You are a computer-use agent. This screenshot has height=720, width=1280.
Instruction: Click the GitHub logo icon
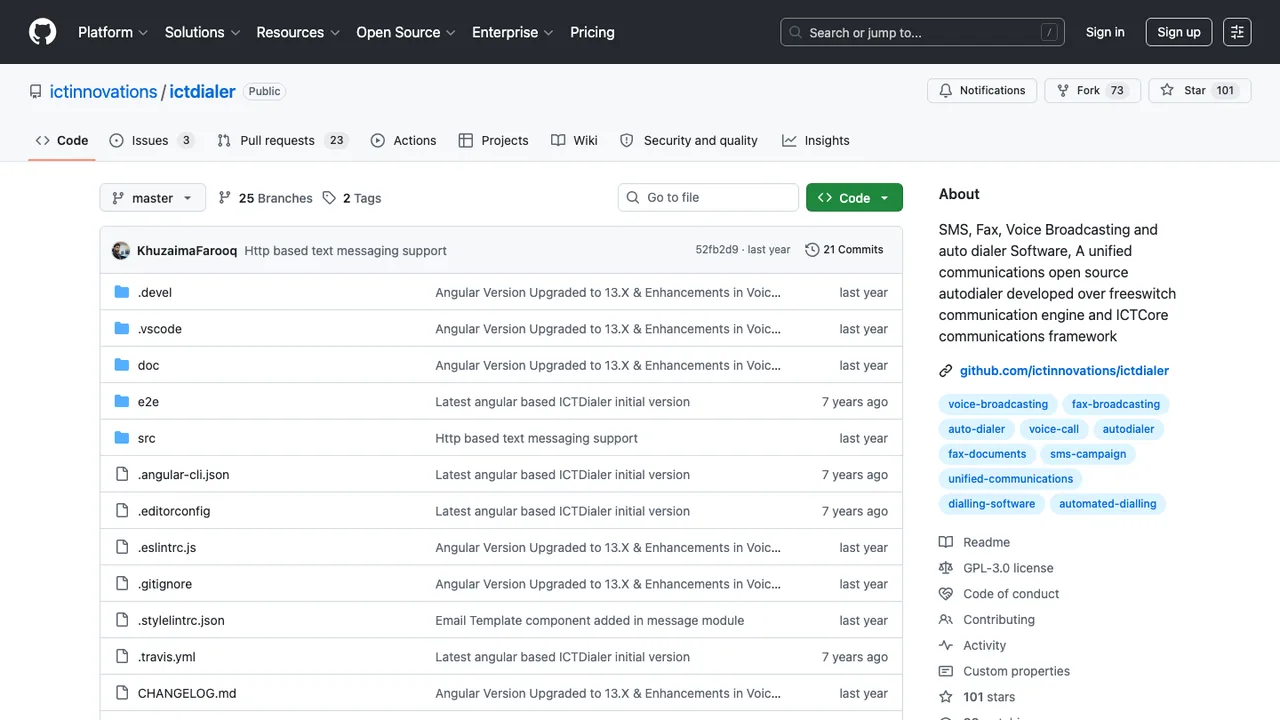click(x=43, y=32)
